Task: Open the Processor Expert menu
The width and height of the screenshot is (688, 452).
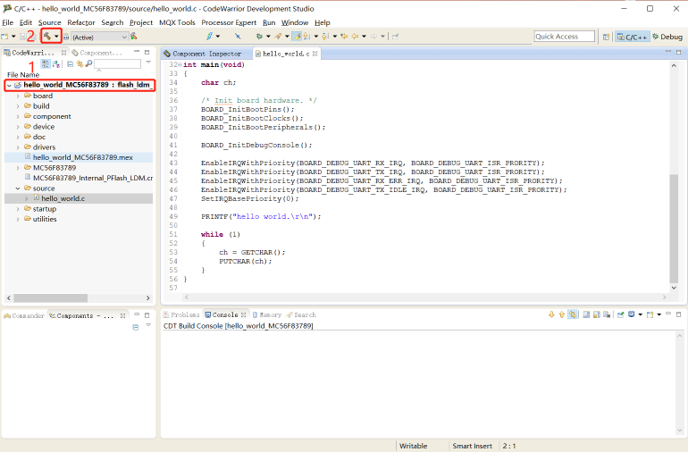Action: point(229,22)
